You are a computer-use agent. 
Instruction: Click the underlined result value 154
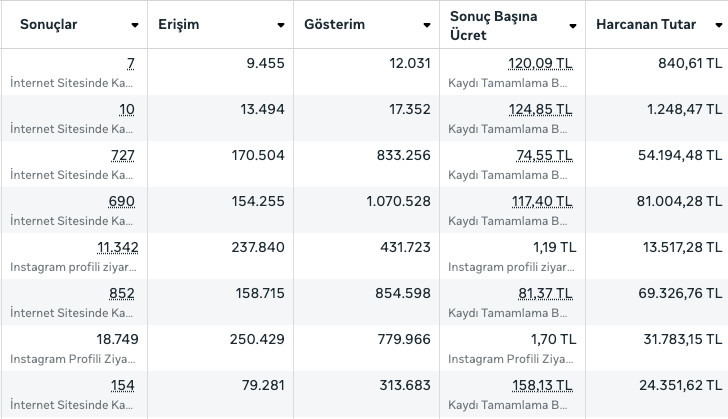pos(123,385)
